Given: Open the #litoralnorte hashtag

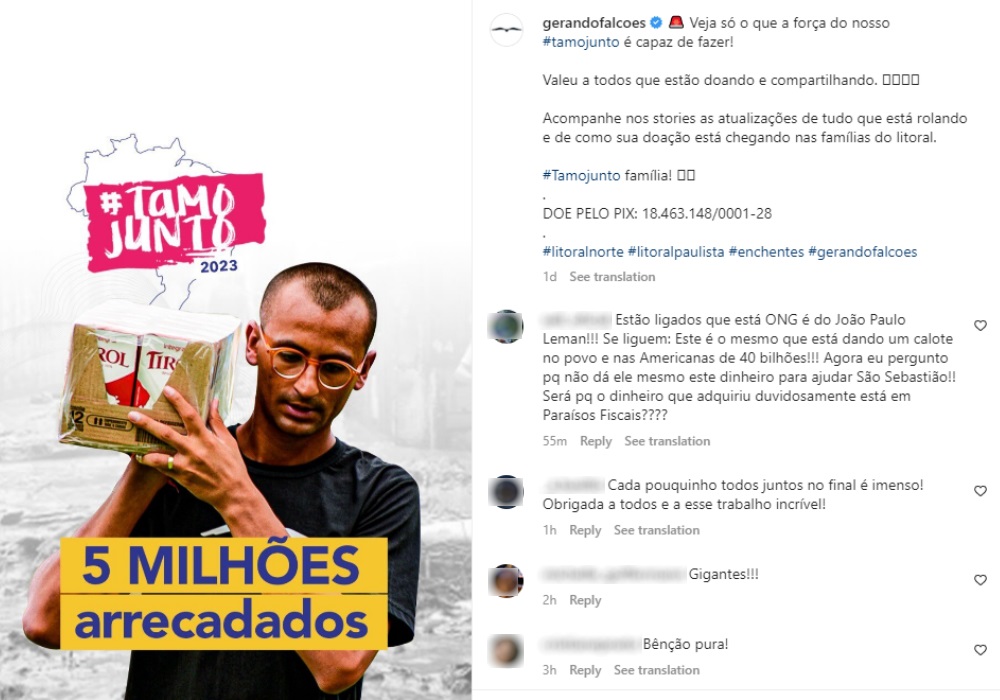Looking at the screenshot, I should 583,252.
